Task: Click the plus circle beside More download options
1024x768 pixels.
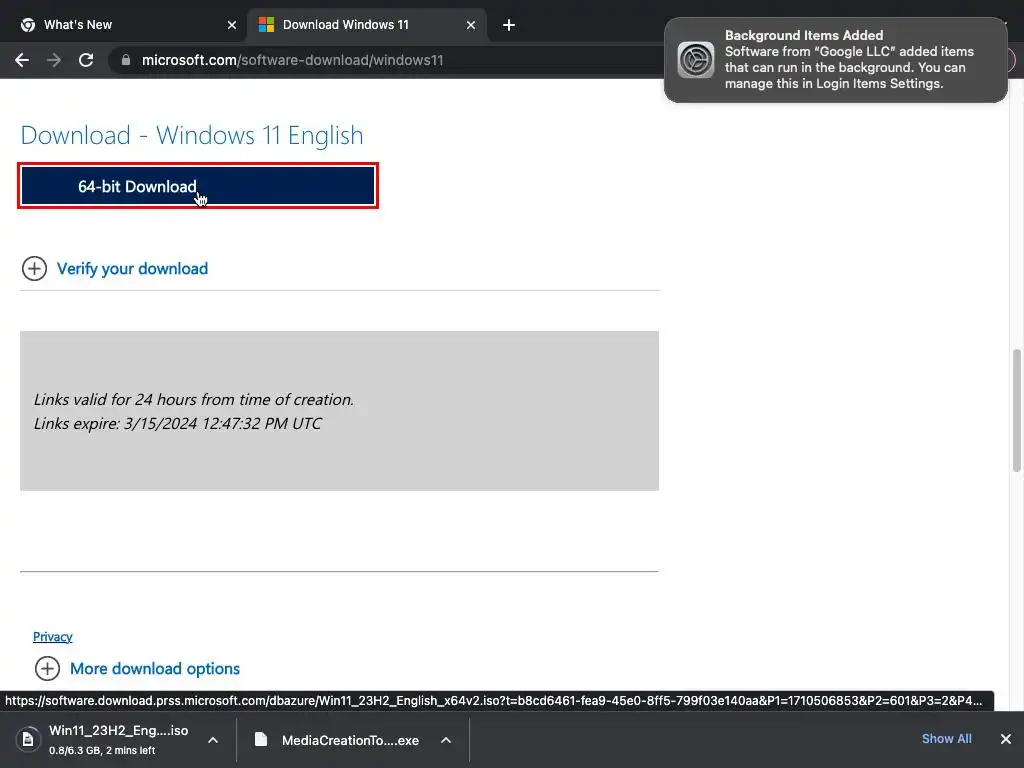Action: 47,669
